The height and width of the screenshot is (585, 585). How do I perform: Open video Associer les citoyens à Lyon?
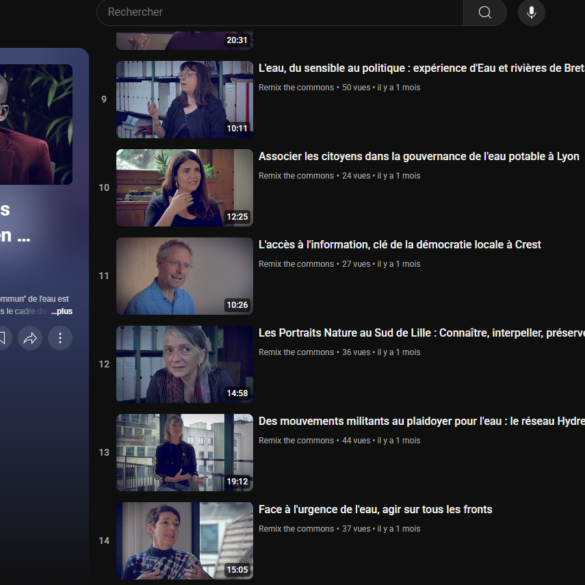click(x=419, y=156)
